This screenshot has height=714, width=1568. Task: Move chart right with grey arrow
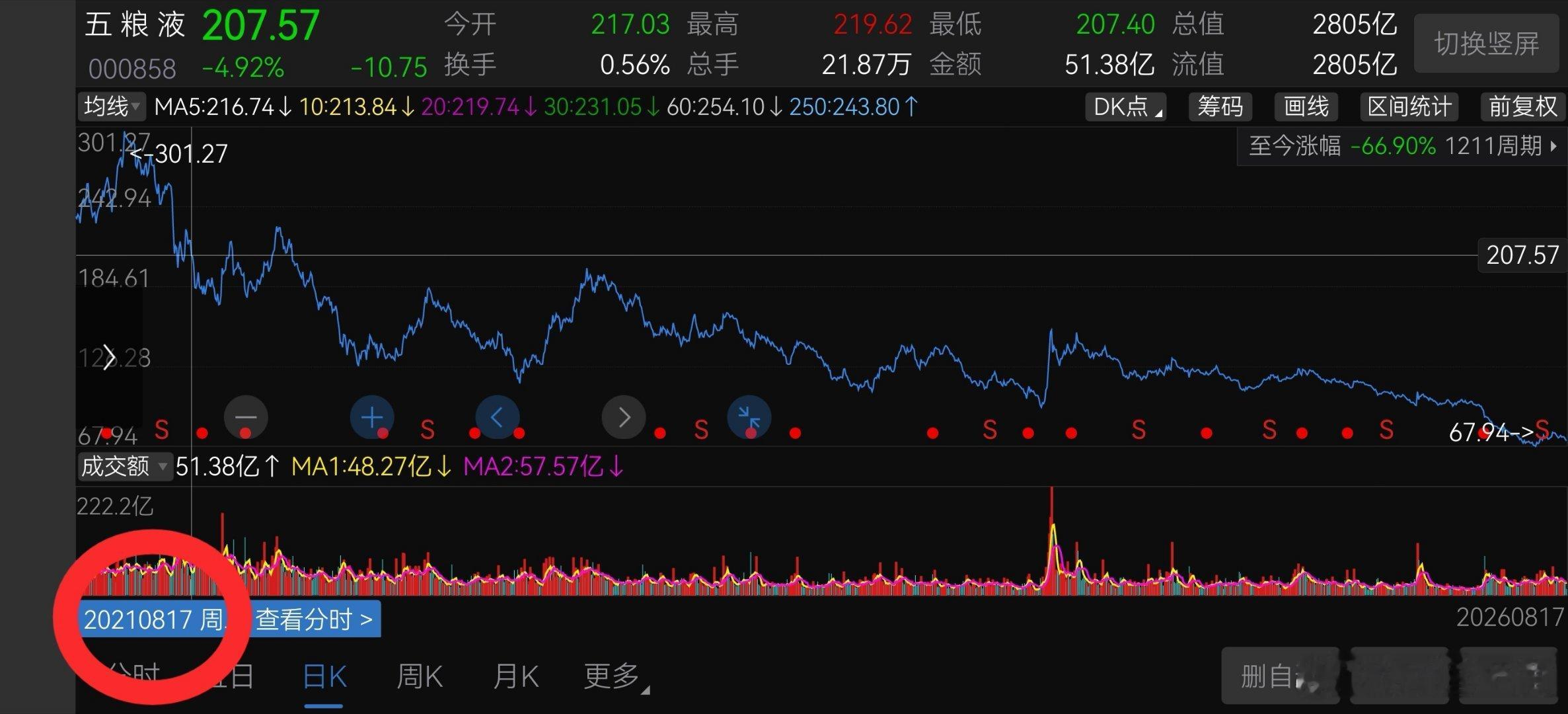click(x=624, y=417)
